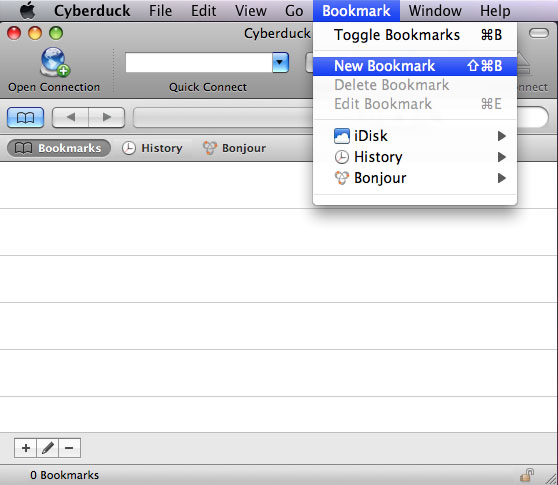The image size is (558, 485).
Task: Edit bookmark with pencil button
Action: (x=47, y=448)
